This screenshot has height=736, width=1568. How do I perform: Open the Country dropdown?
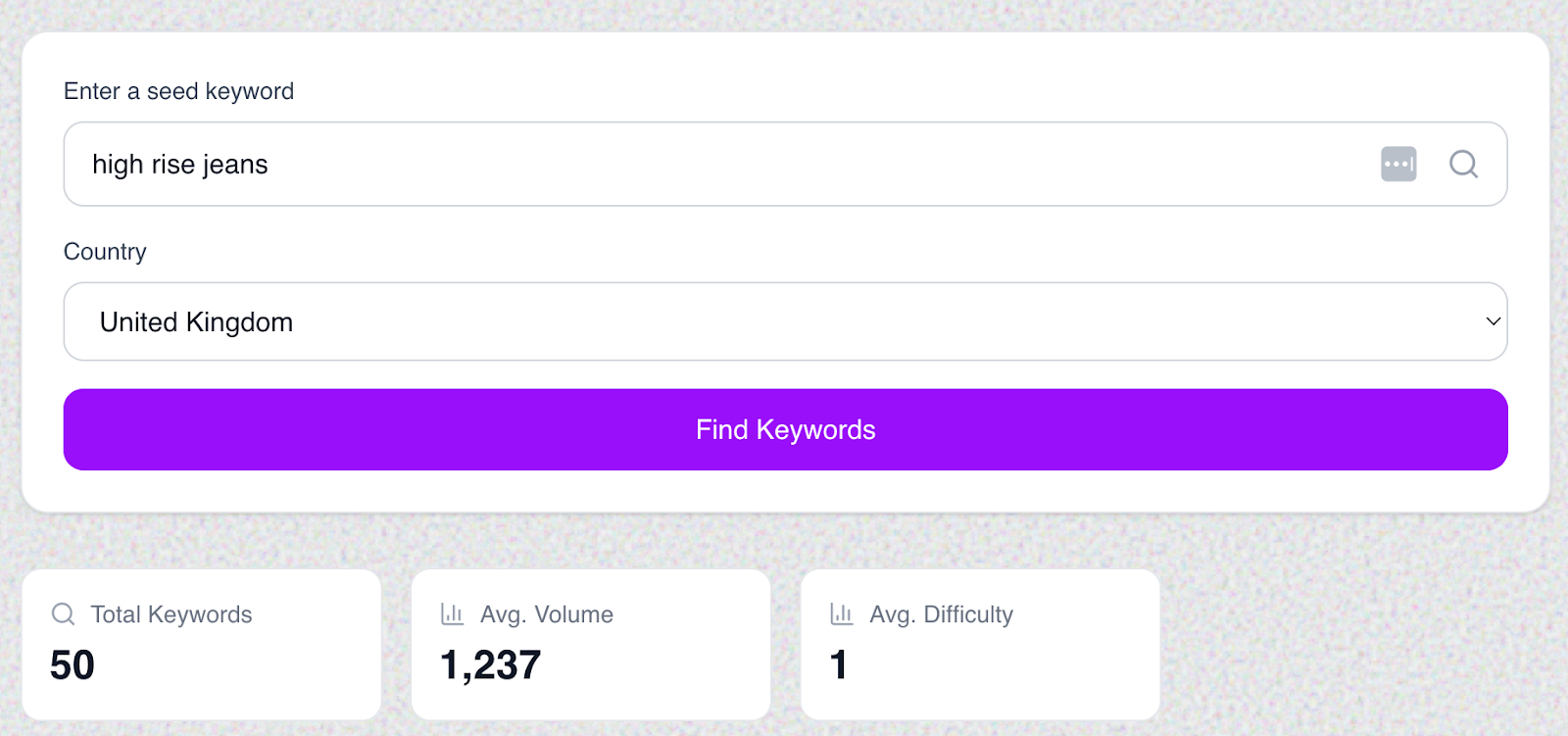click(784, 321)
